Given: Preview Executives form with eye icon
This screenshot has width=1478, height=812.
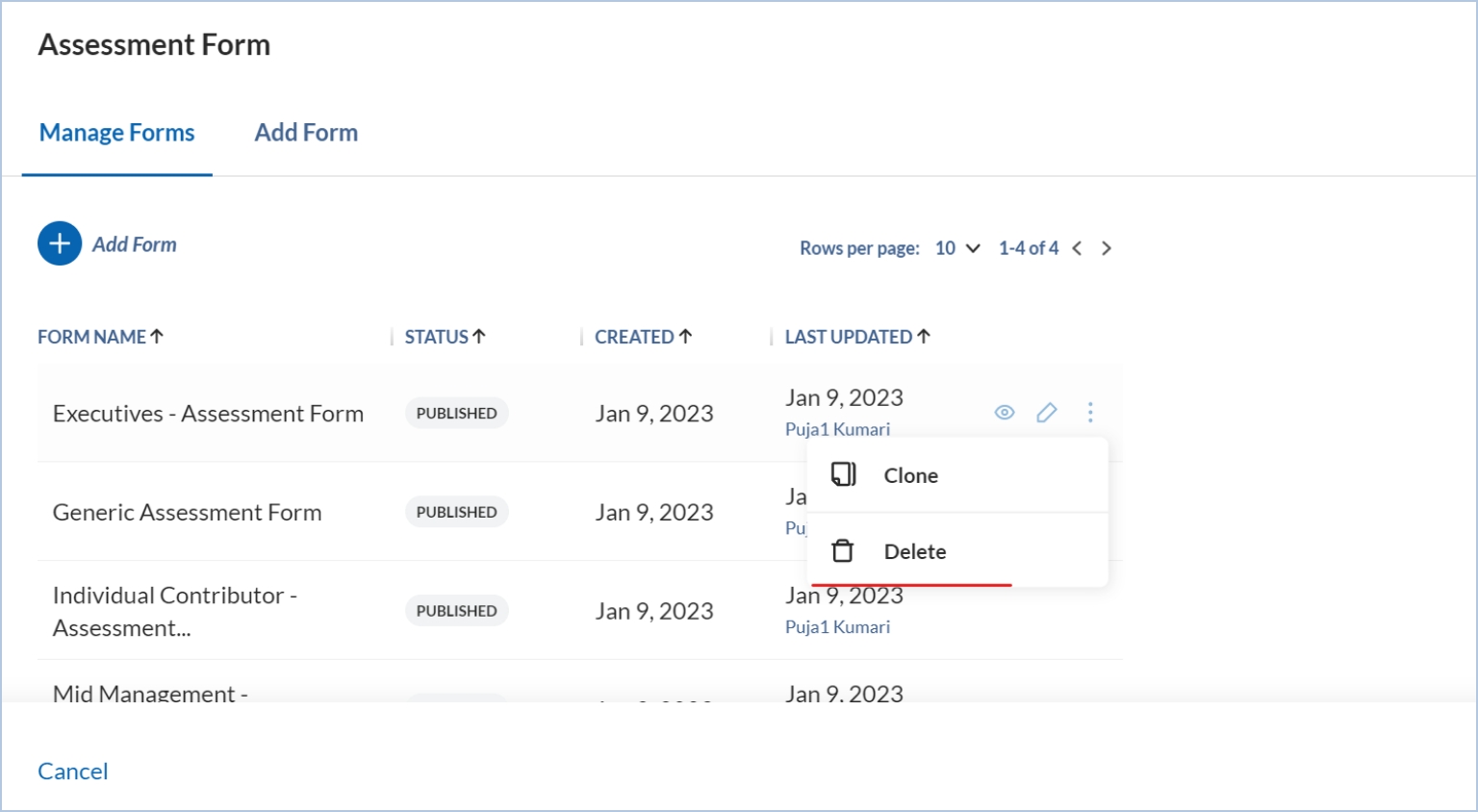Looking at the screenshot, I should click(1004, 413).
